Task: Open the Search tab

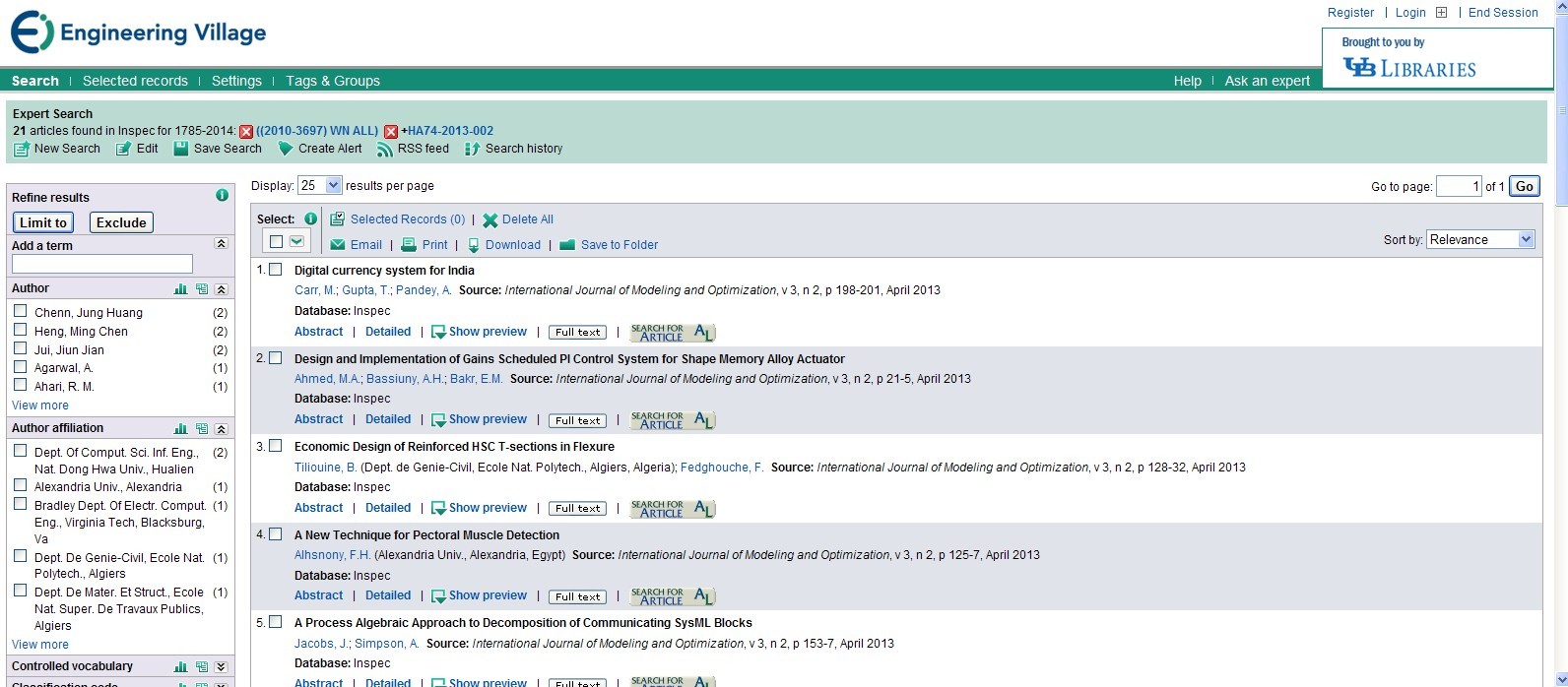Action: tap(35, 81)
